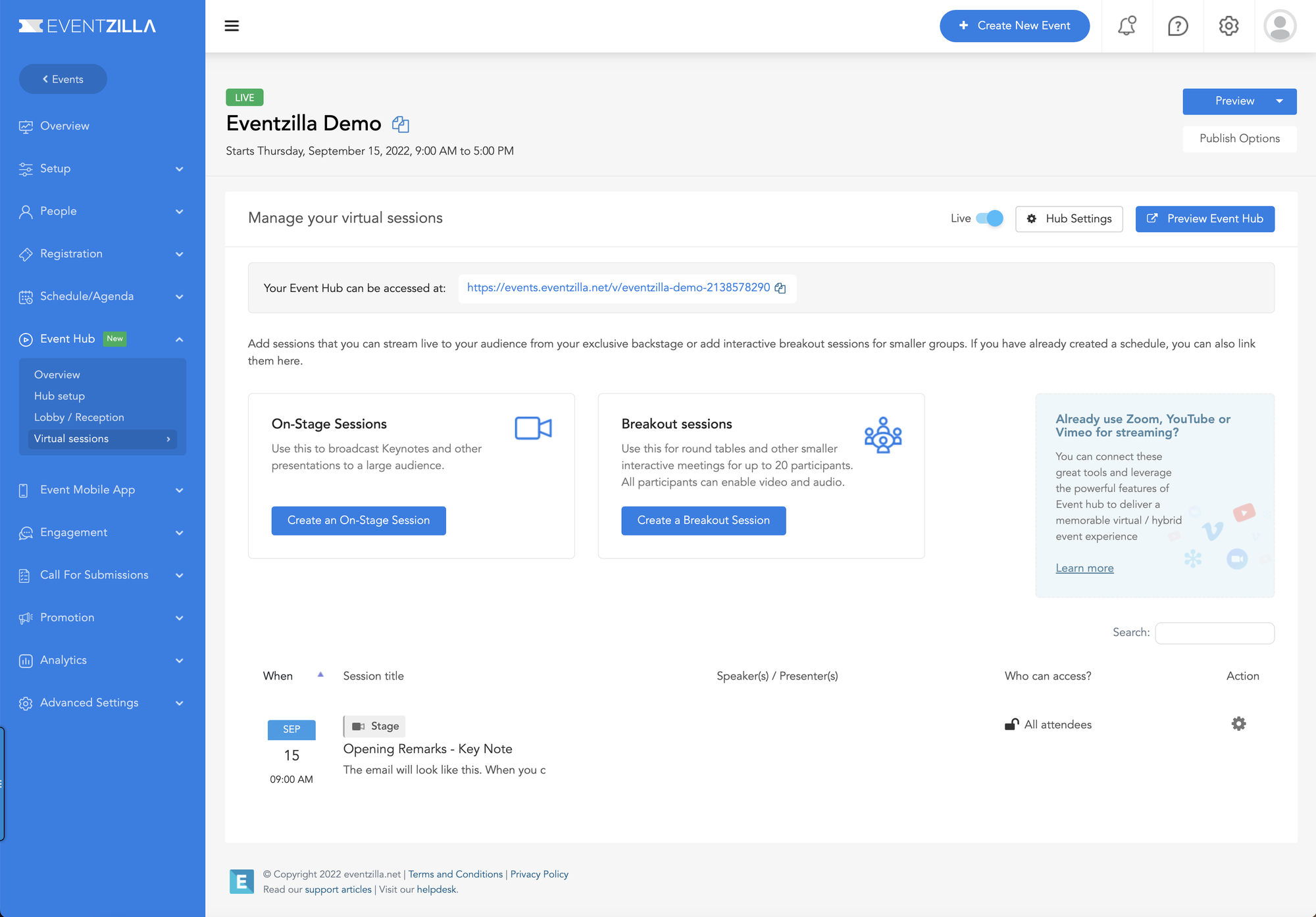This screenshot has width=1316, height=917.
Task: Expand the Call For Submissions chevron
Action: pyautogui.click(x=179, y=576)
